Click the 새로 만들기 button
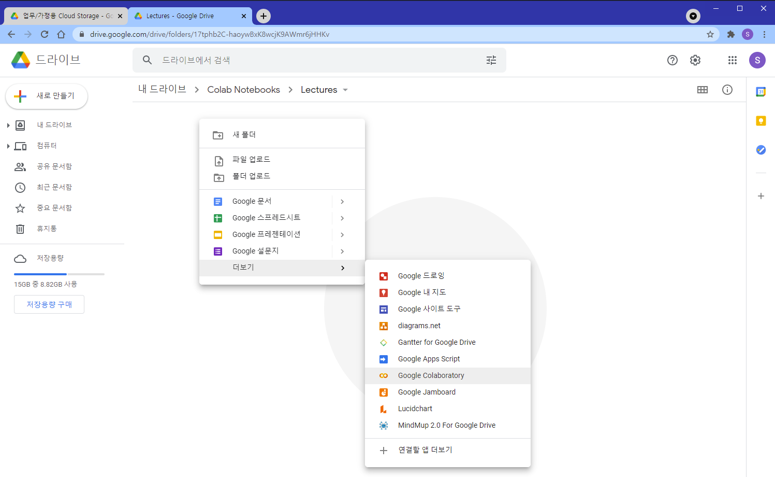Viewport: 775px width, 477px height. tap(46, 96)
